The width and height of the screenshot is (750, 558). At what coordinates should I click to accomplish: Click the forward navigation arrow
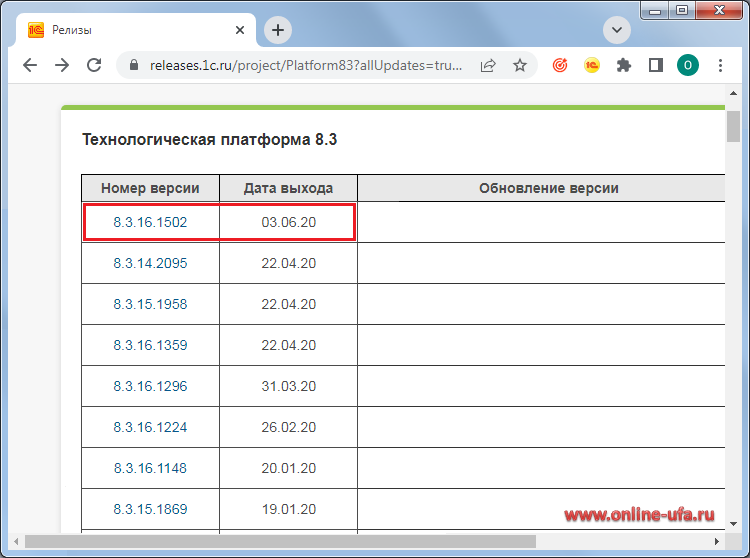pos(62,65)
